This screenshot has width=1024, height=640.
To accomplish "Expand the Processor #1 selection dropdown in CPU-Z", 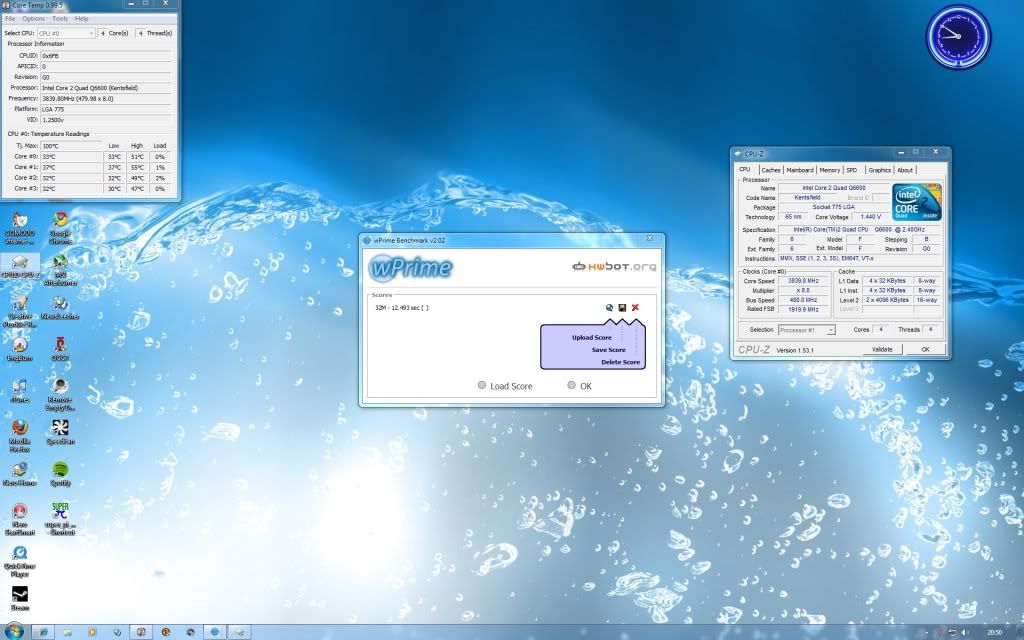I will point(831,329).
